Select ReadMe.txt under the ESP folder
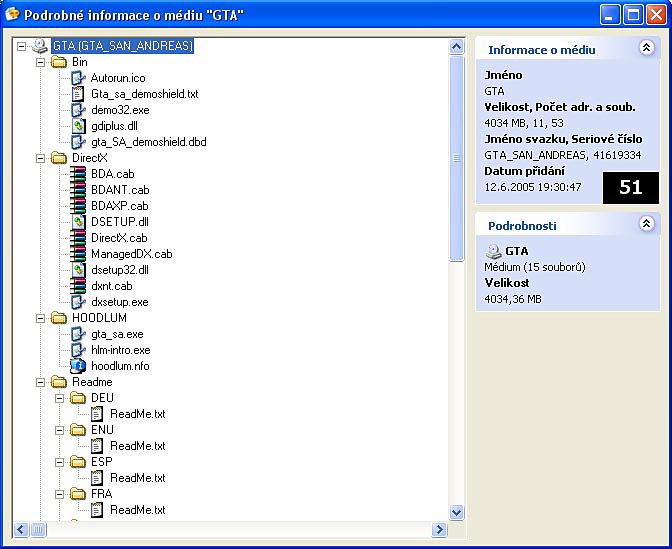This screenshot has height=549, width=672. 138,478
